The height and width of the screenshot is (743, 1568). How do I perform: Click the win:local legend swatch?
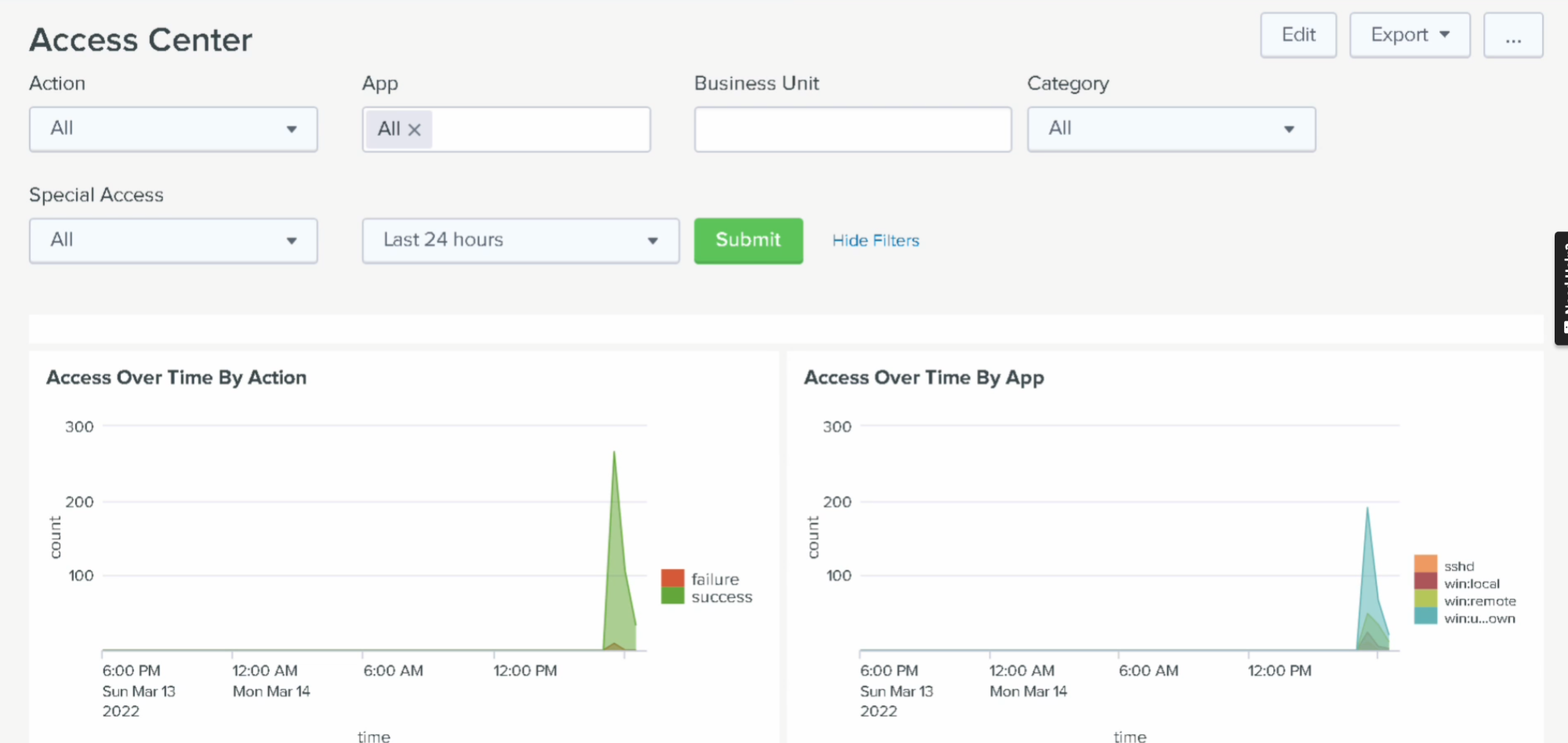[1425, 582]
